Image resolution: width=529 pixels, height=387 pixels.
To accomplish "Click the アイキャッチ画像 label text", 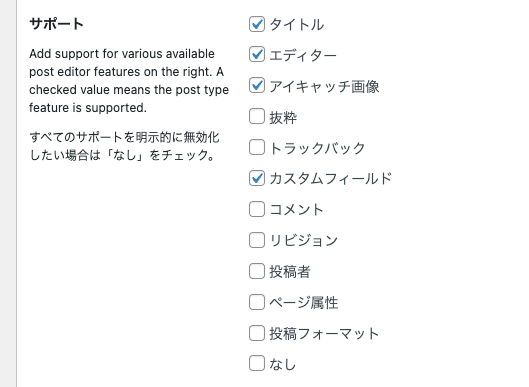I will (x=324, y=86).
